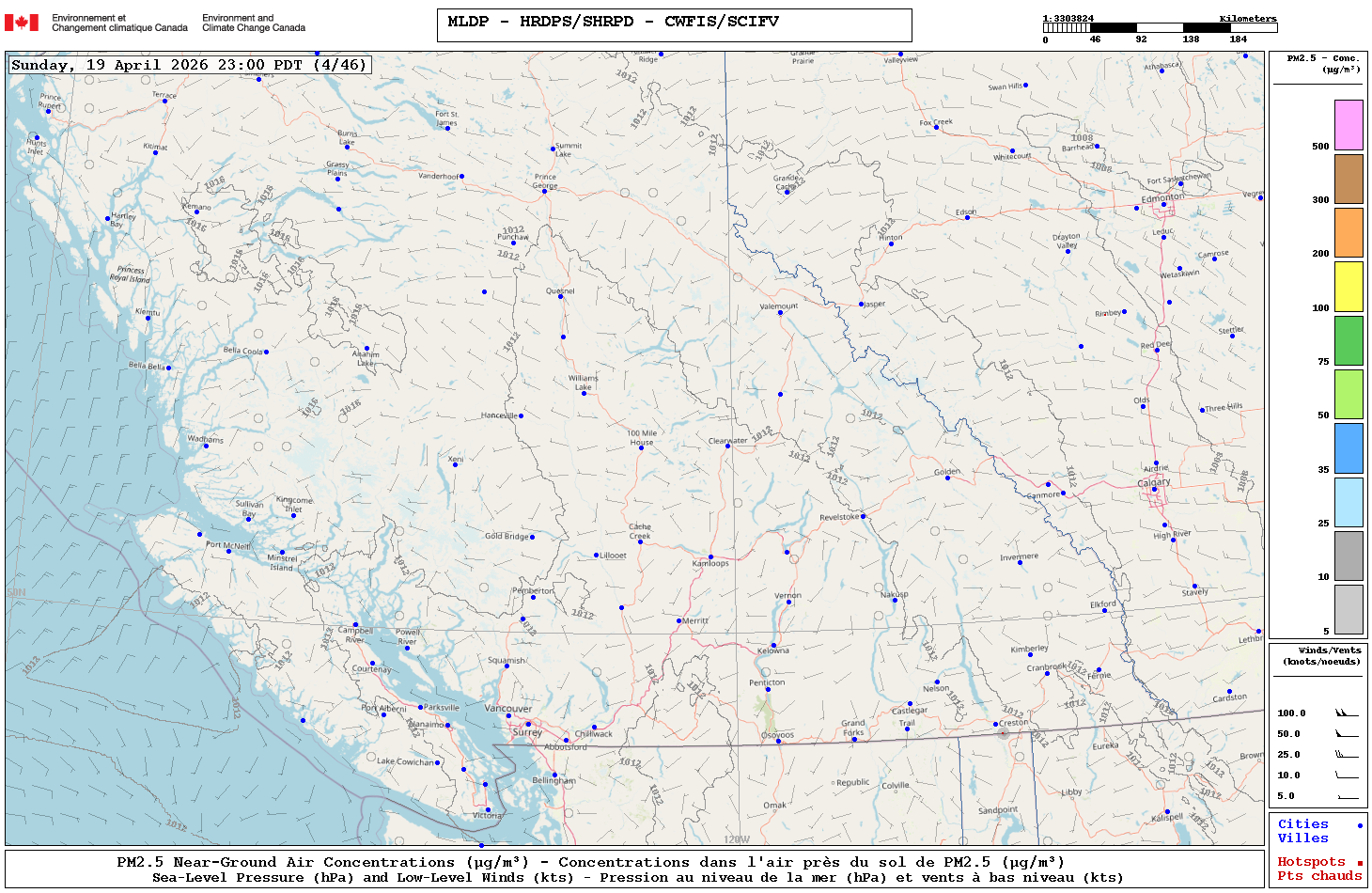Select the yellow 100 concentration swatch
Image resolution: width=1372 pixels, height=893 pixels.
pyautogui.click(x=1349, y=287)
